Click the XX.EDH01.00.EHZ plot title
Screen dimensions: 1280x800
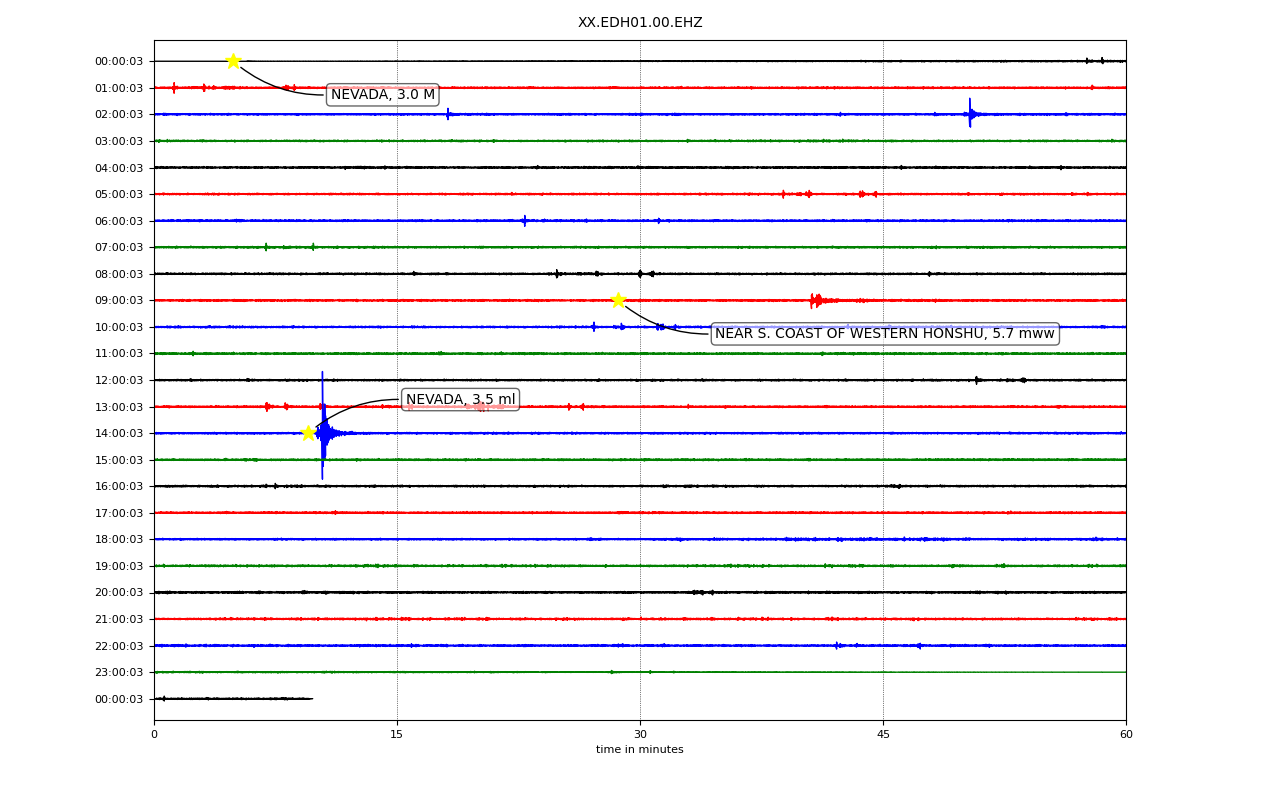pos(640,23)
